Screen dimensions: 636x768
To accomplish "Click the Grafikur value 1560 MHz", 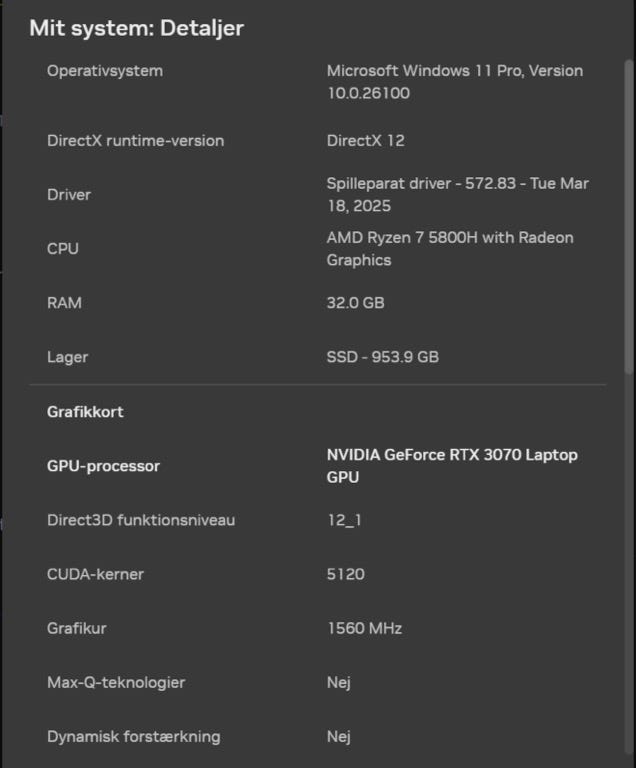I will click(364, 628).
